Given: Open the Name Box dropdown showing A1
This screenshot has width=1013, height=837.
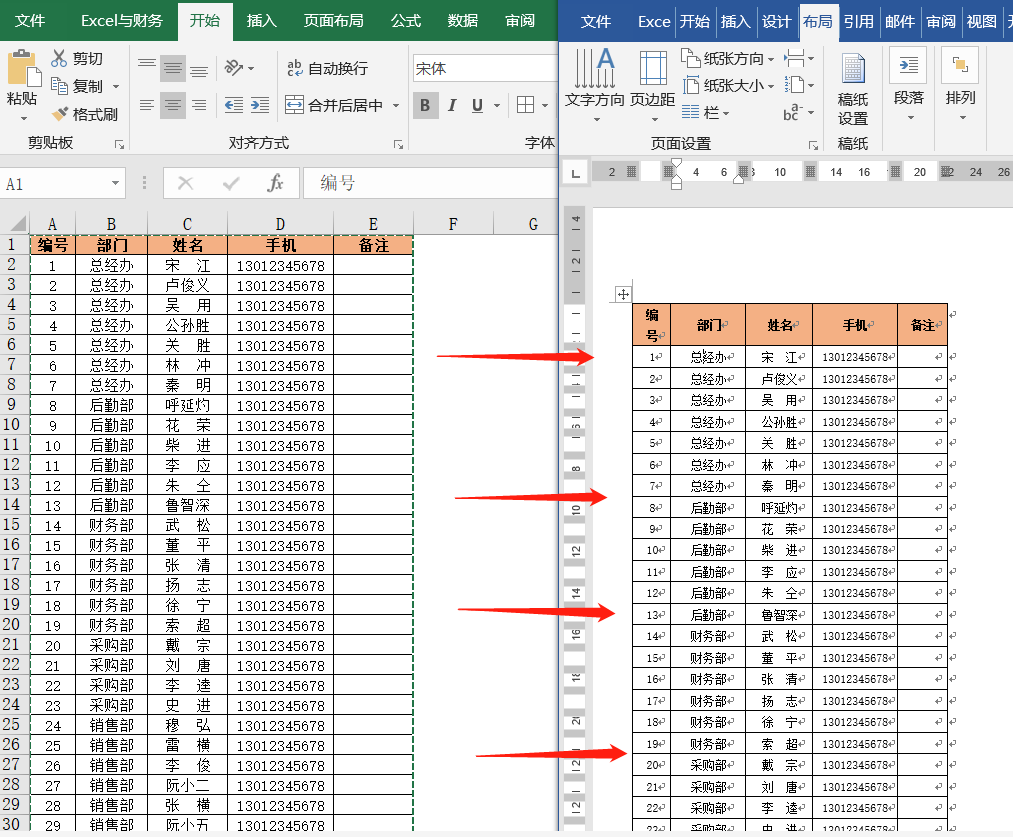Looking at the screenshot, I should pos(115,183).
